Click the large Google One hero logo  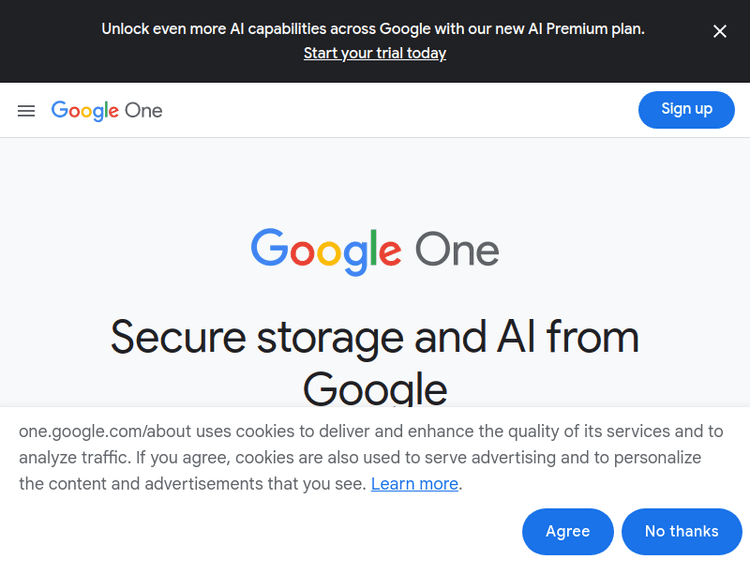pos(375,250)
